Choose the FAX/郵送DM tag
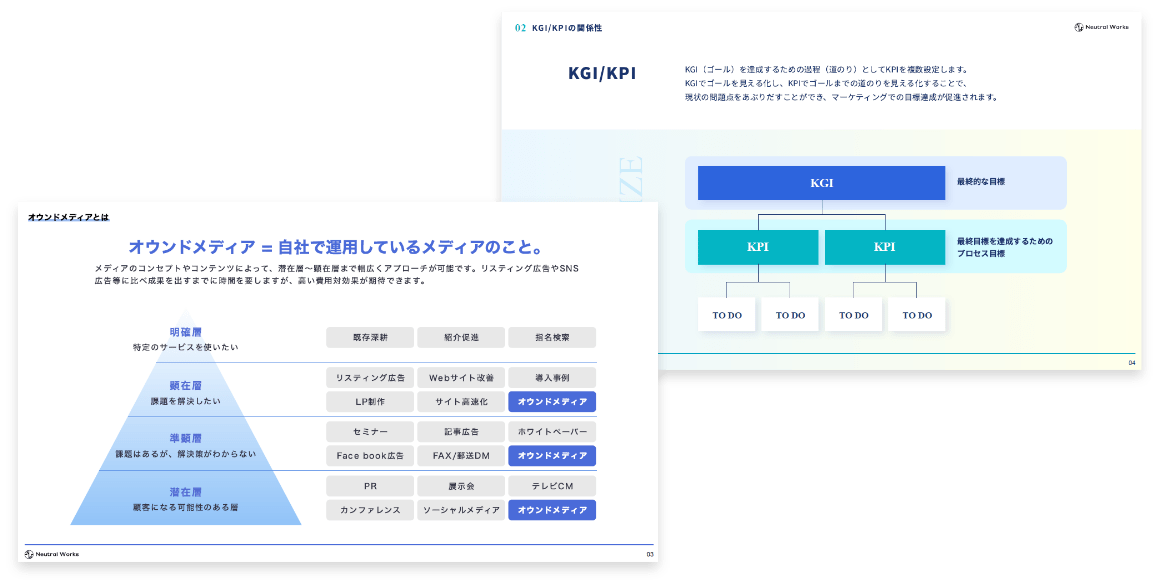The height and width of the screenshot is (586, 1160). pos(461,455)
